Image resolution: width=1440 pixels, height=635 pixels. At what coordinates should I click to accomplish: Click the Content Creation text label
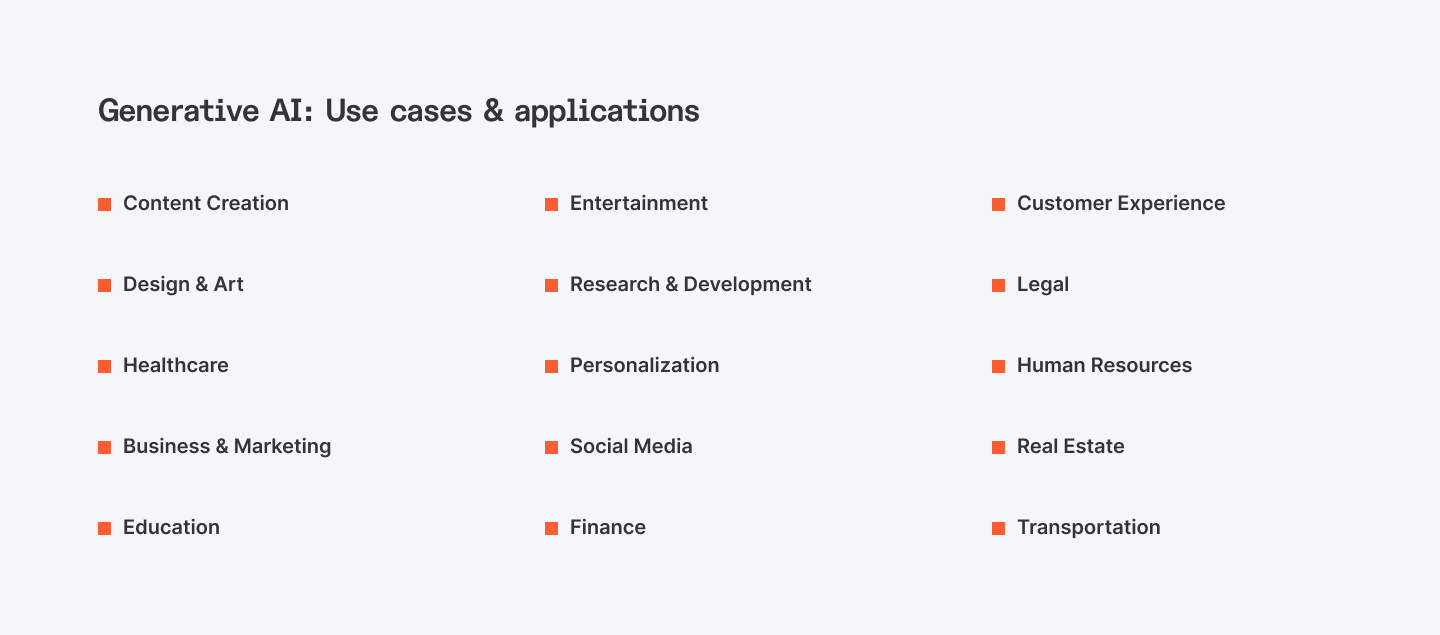pyautogui.click(x=205, y=203)
